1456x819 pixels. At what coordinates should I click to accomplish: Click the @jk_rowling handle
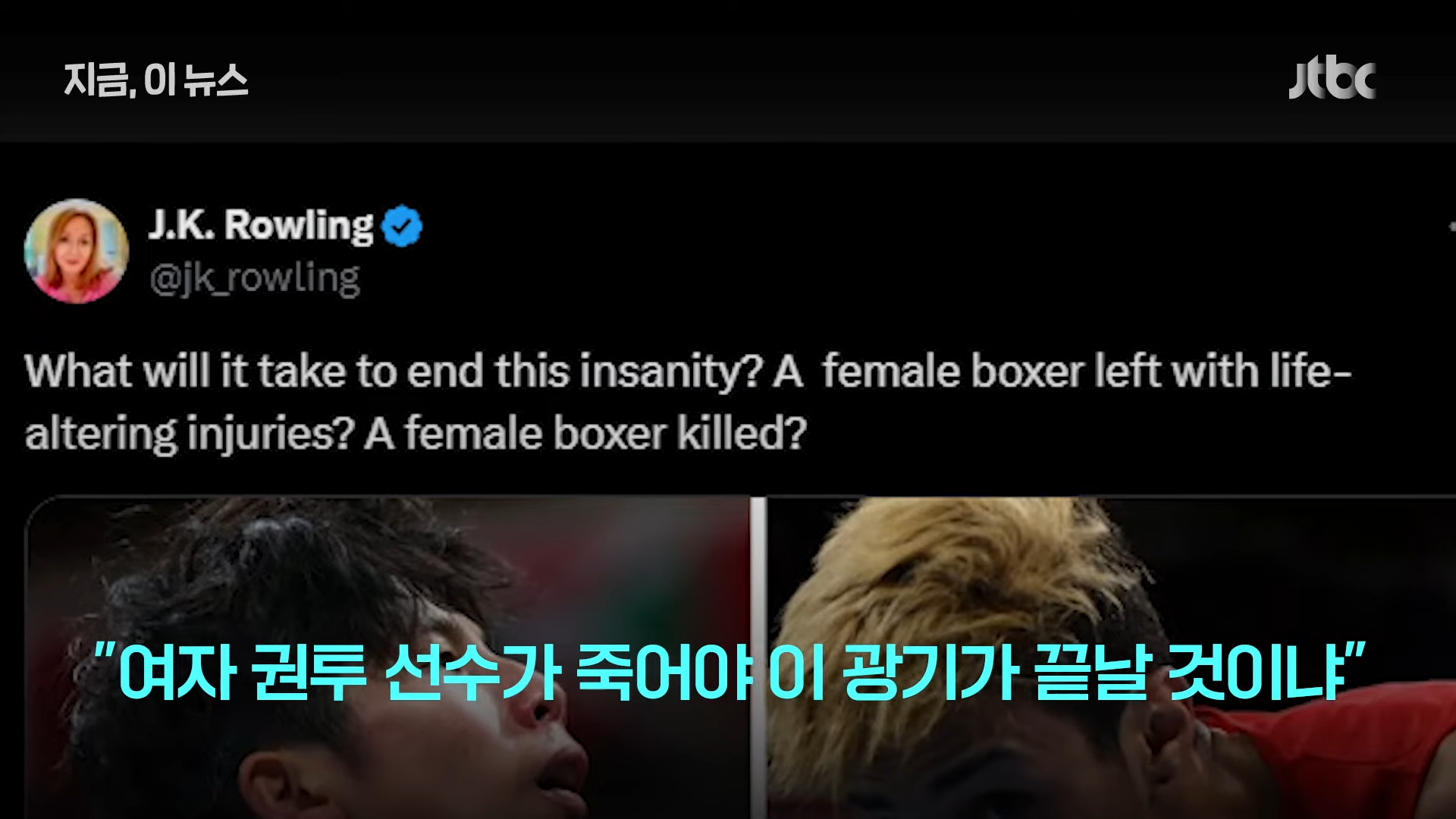254,278
